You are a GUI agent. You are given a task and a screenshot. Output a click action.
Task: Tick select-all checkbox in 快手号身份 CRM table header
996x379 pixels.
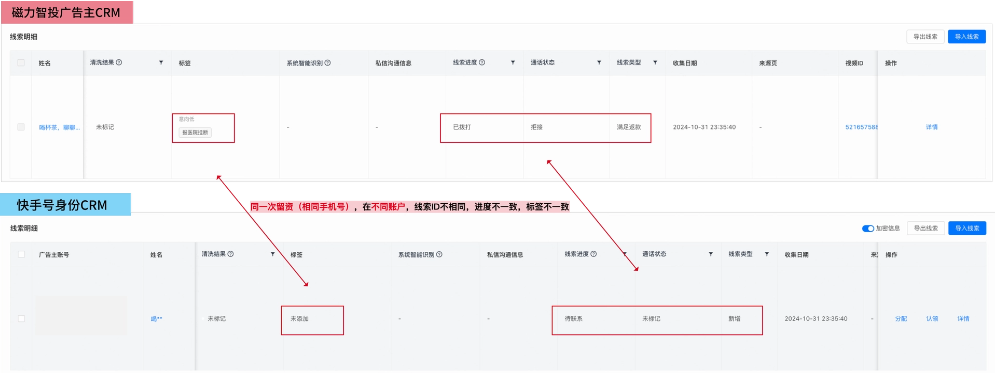point(22,254)
